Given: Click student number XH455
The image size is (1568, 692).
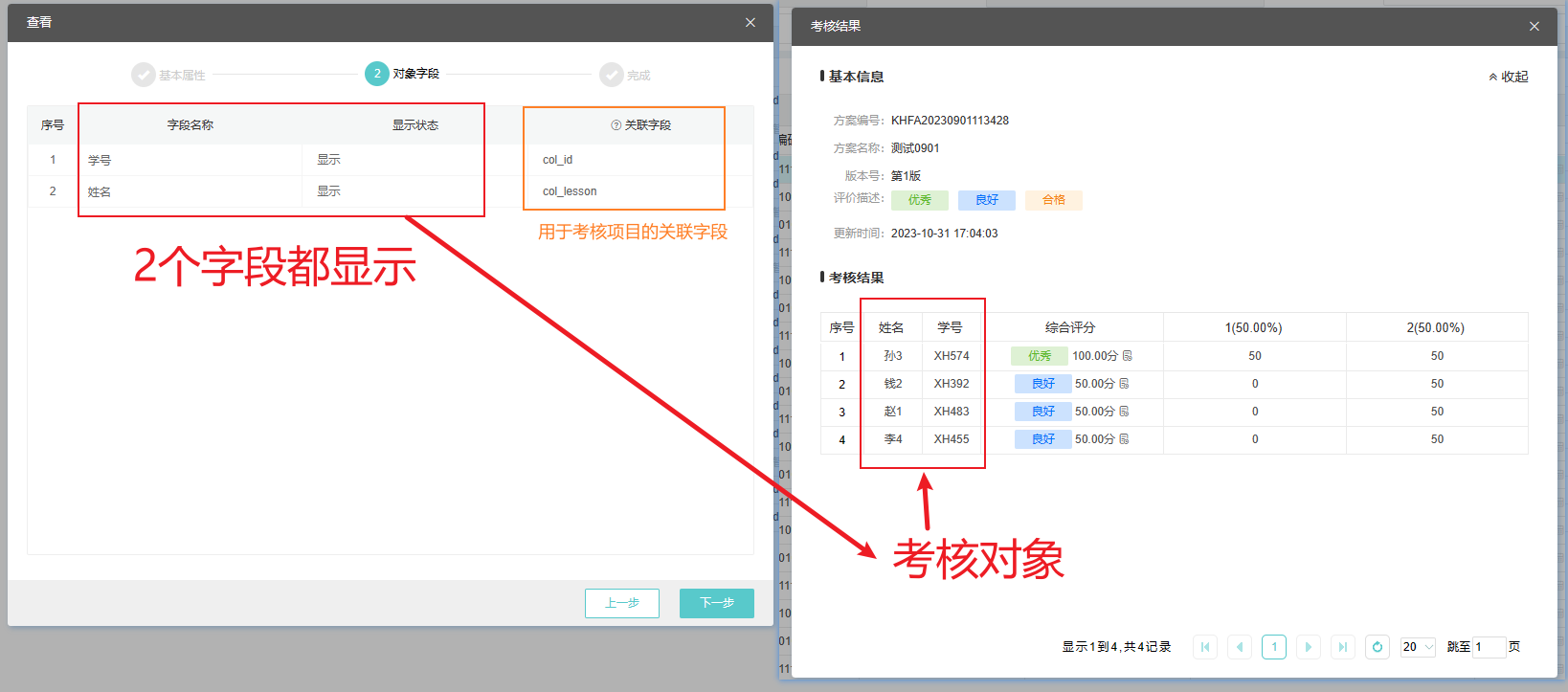Looking at the screenshot, I should [952, 439].
